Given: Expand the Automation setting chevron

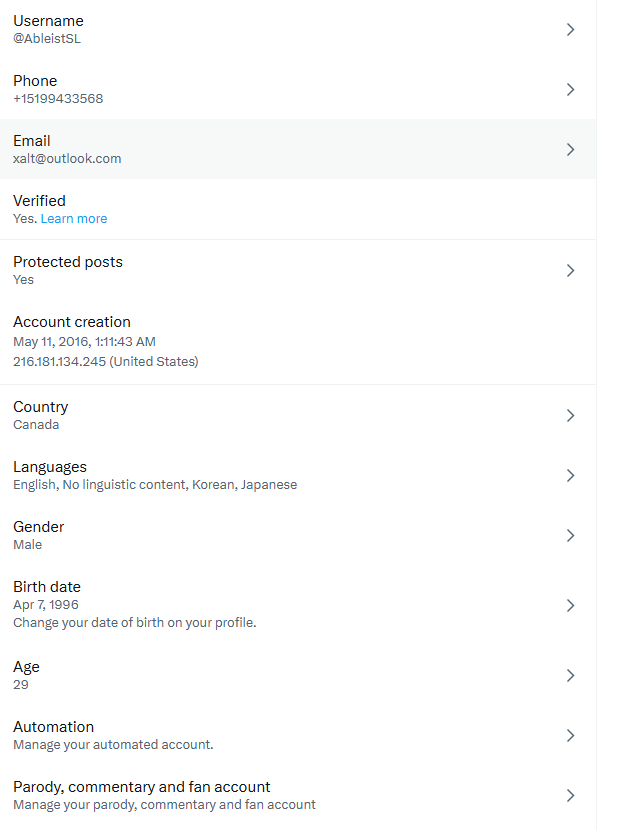Looking at the screenshot, I should (x=570, y=735).
